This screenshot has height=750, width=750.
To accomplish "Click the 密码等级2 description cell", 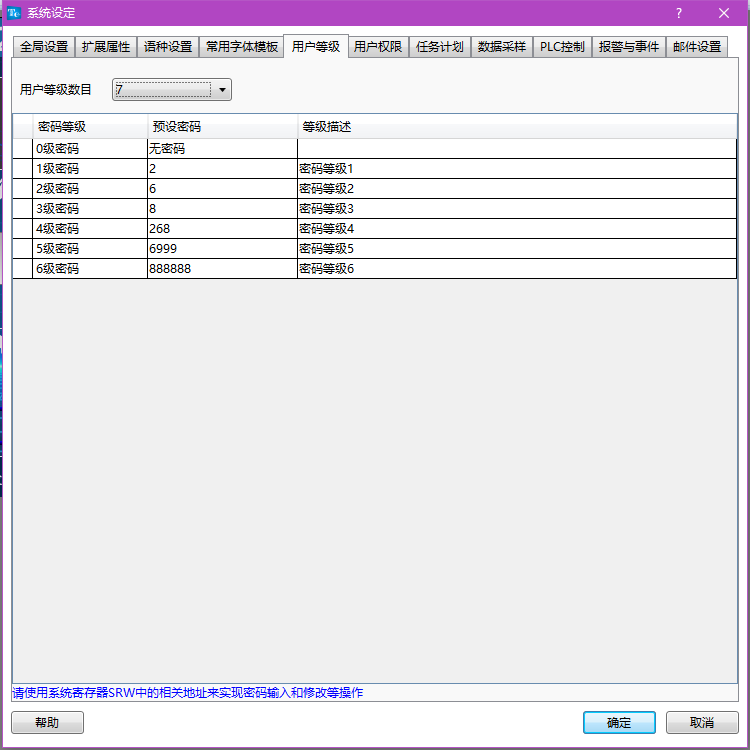I will point(517,189).
